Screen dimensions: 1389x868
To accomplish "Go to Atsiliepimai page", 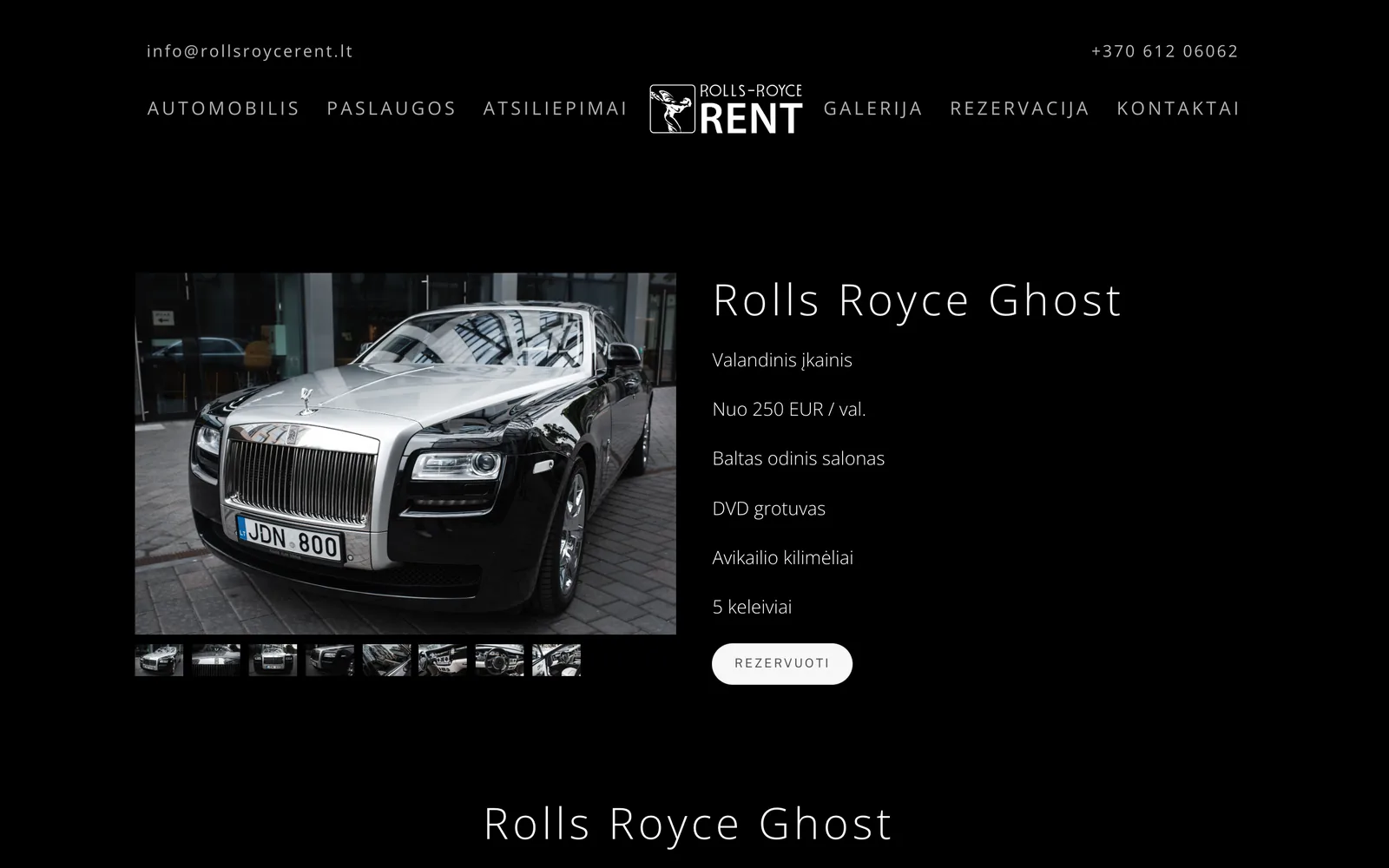I will pos(556,108).
